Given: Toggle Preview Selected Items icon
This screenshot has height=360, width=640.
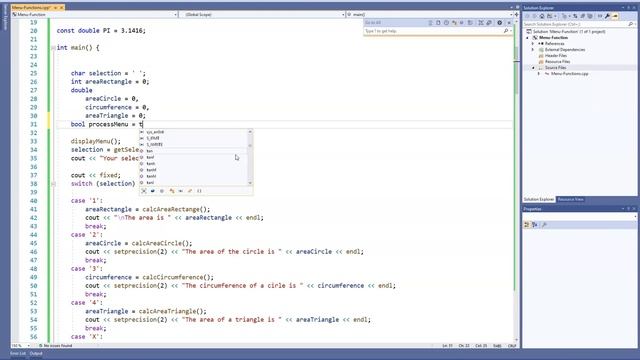Looking at the screenshot, I should (x=615, y=16).
